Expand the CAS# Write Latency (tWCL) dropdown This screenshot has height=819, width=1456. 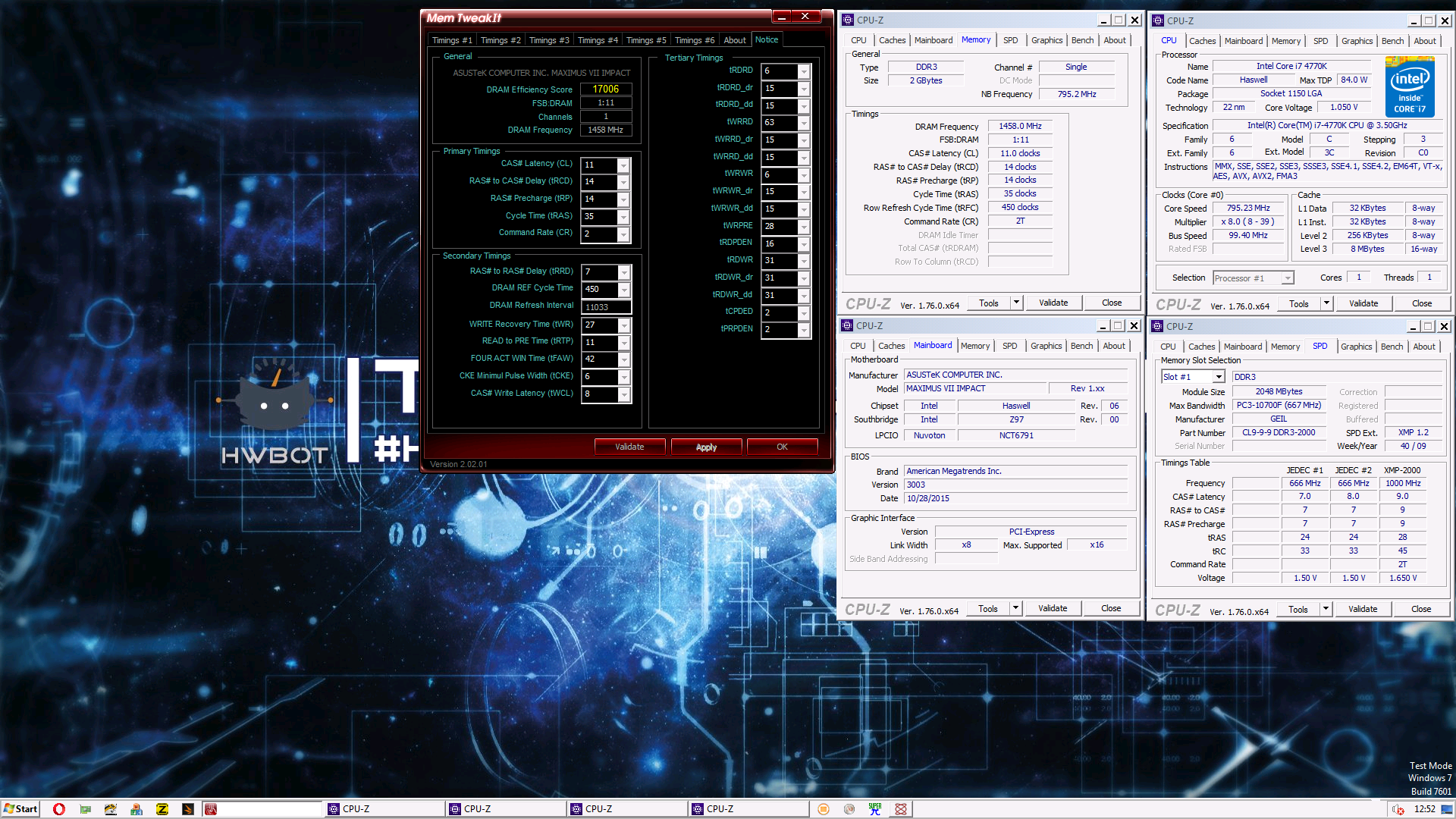coord(624,394)
